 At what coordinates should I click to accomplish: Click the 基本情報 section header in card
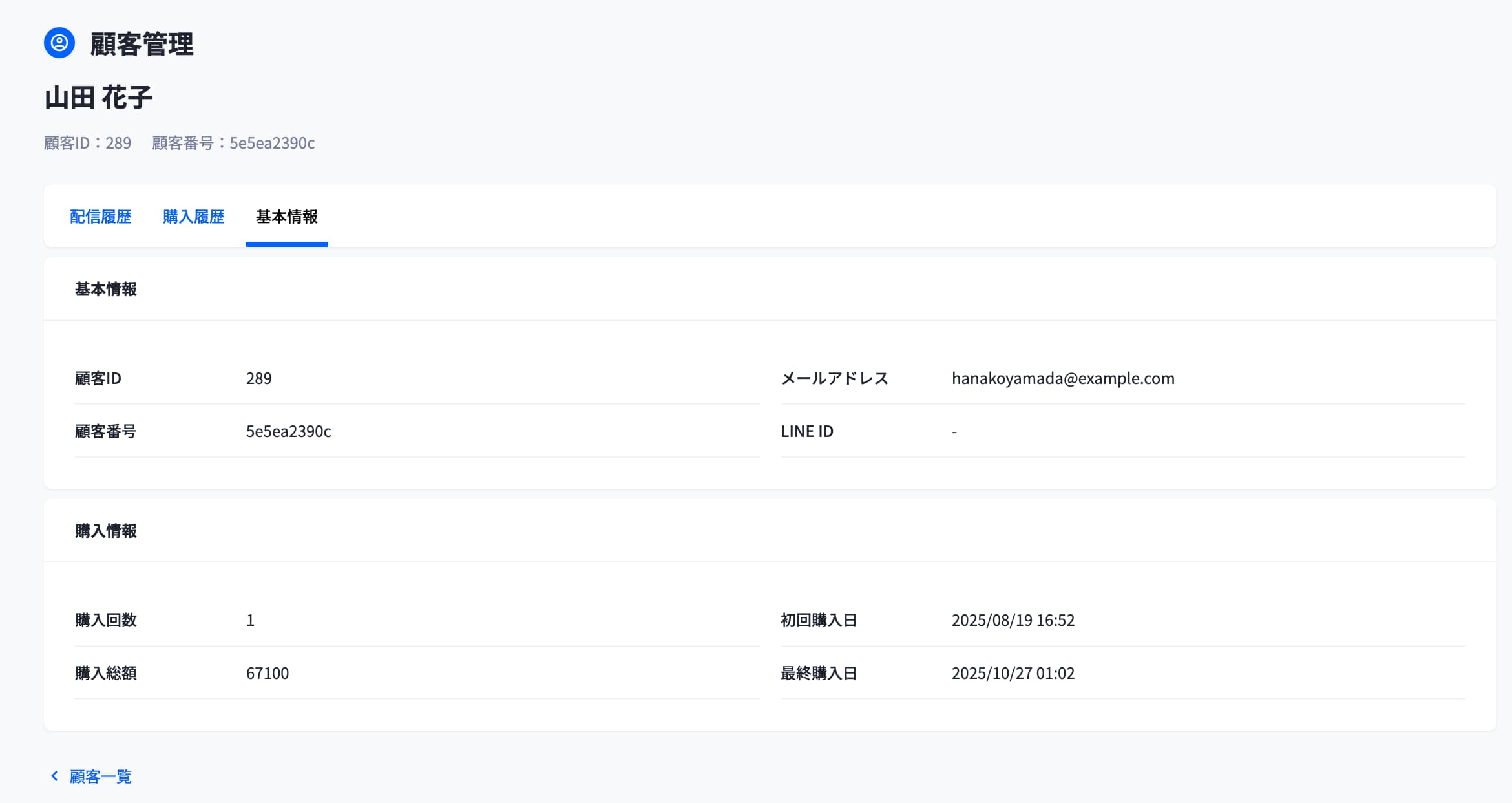(105, 289)
